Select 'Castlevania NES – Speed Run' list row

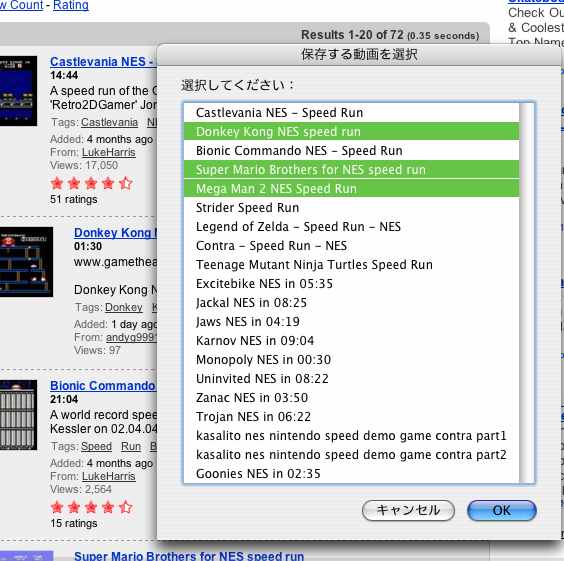click(x=351, y=113)
